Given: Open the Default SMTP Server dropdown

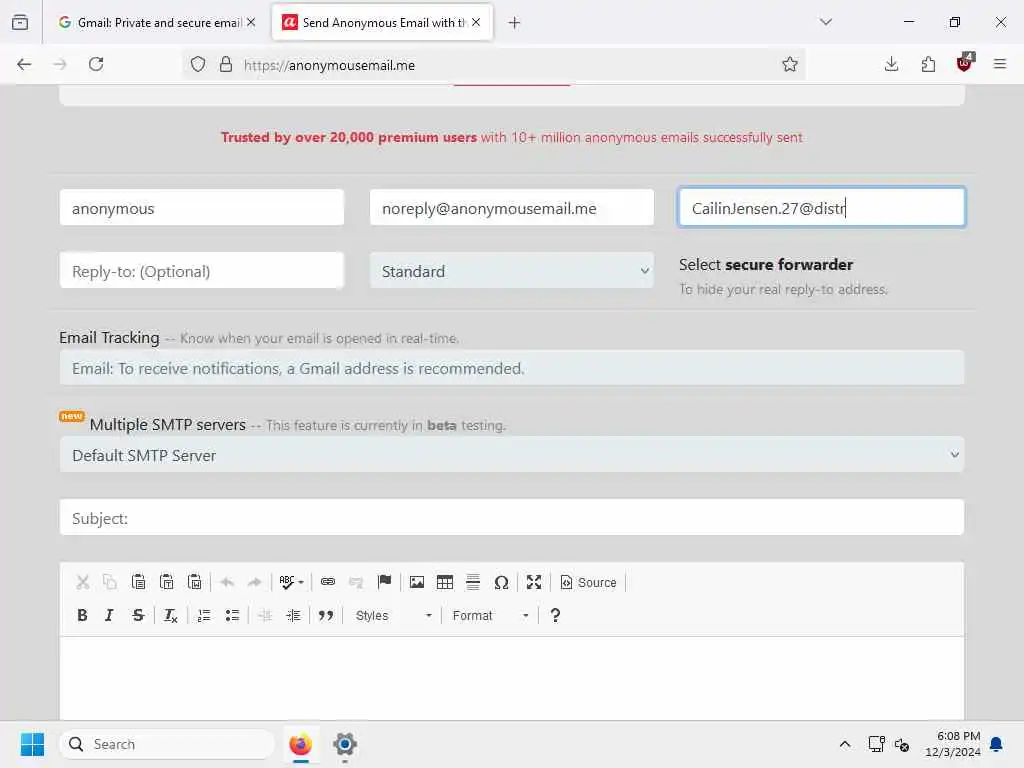Looking at the screenshot, I should [511, 455].
